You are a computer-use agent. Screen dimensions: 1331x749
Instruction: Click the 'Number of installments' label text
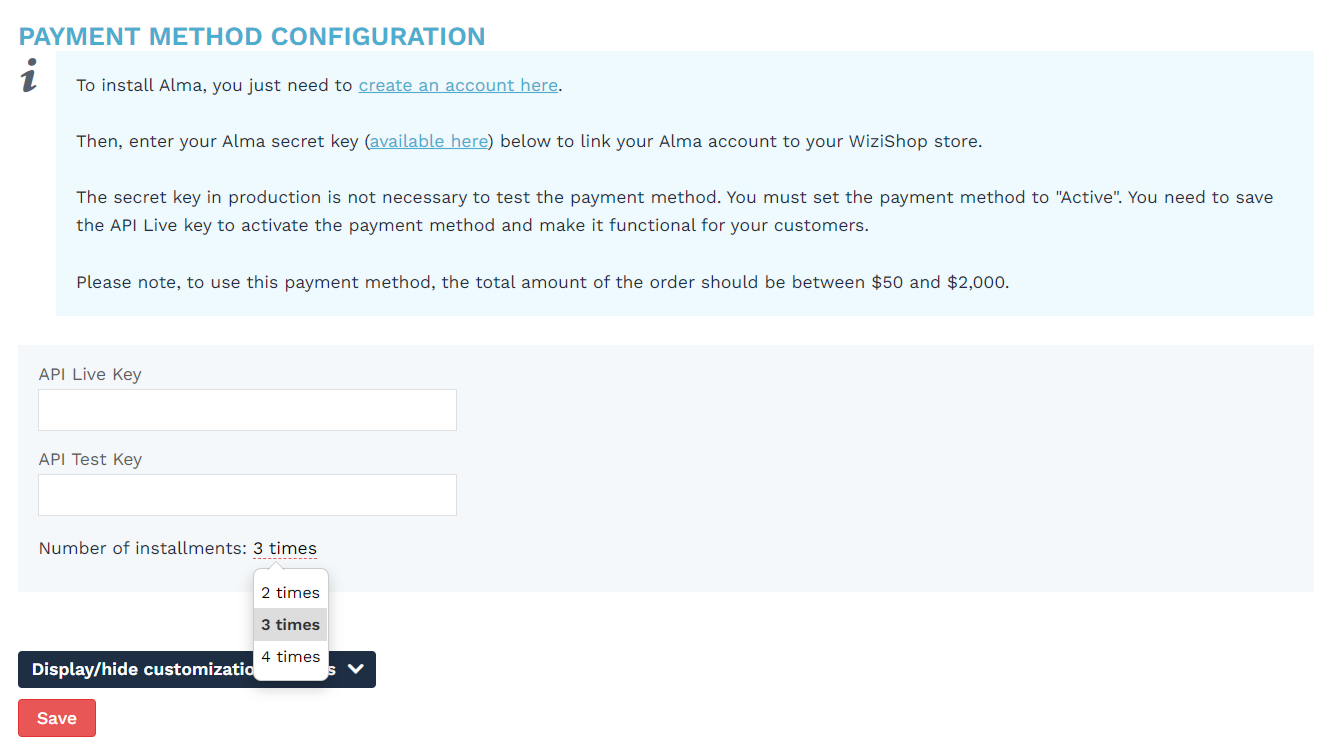(x=142, y=548)
